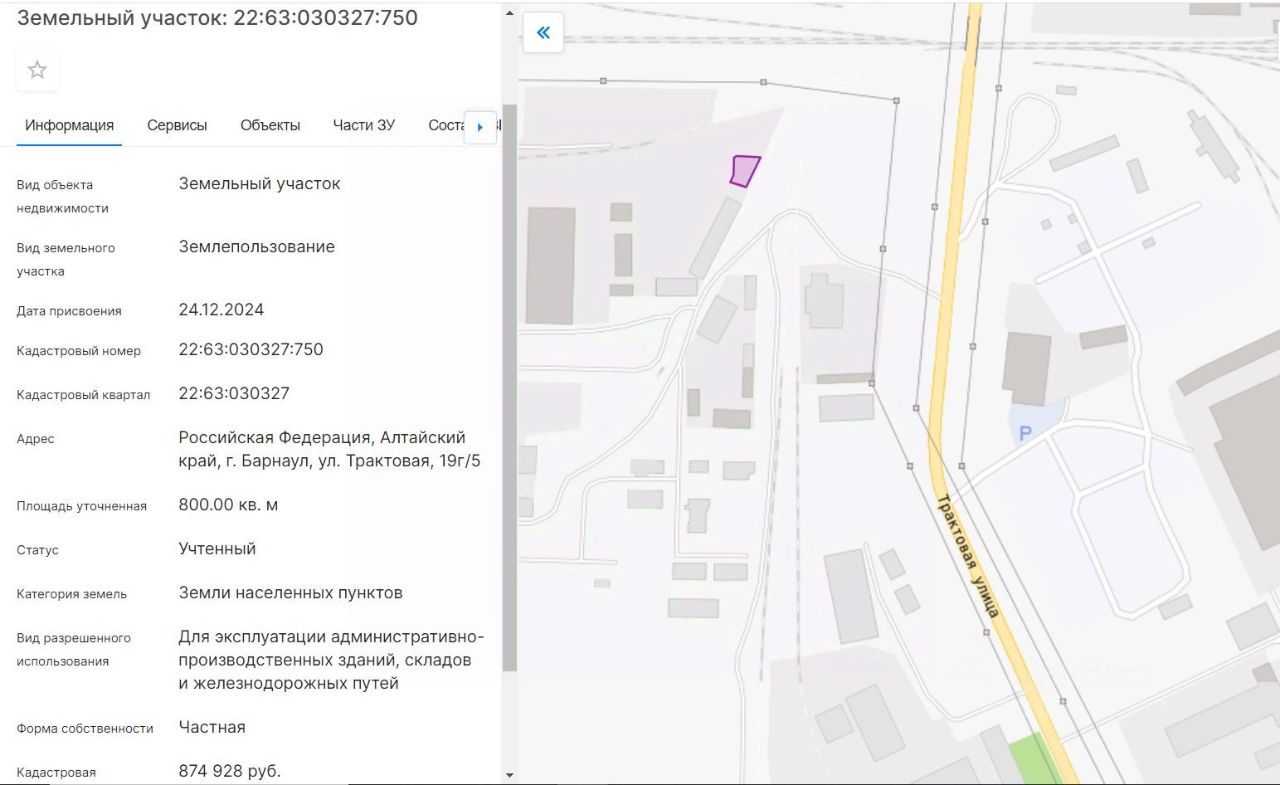Click the ownership form value Частная
The height and width of the screenshot is (785, 1280).
(x=212, y=727)
